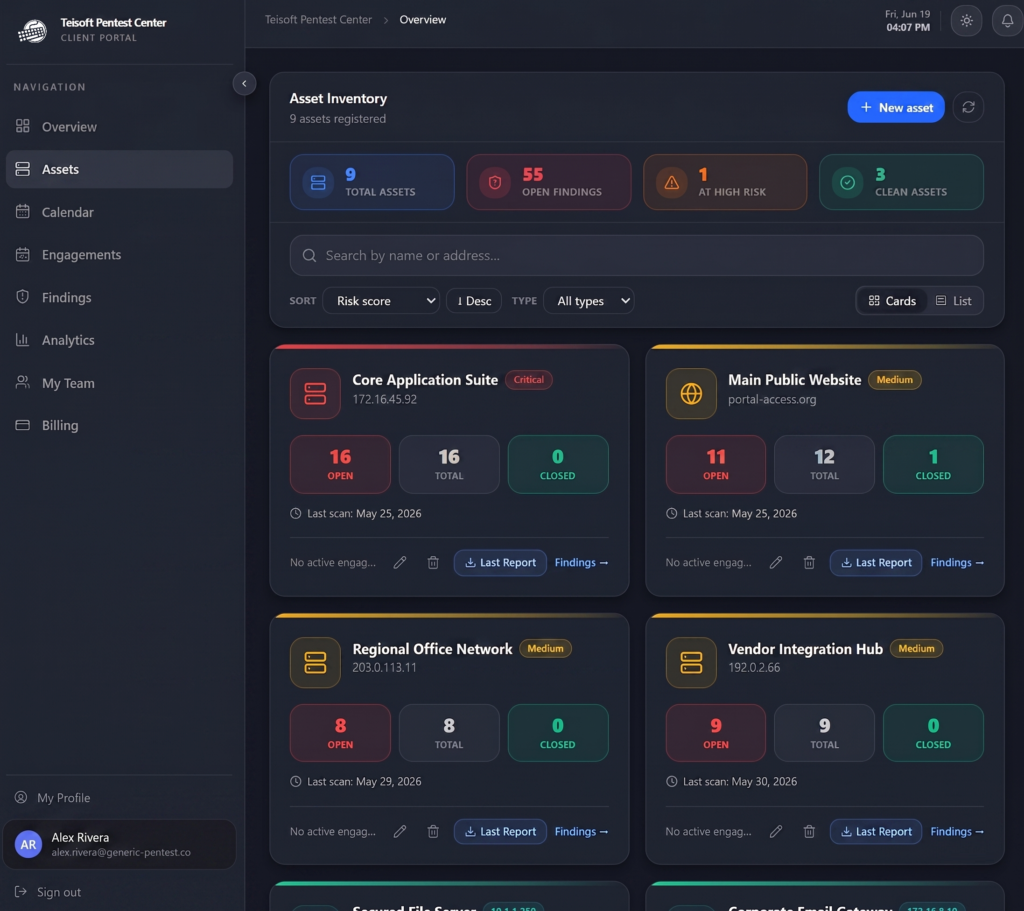Screen dimensions: 1024x911
Task: Edit the Regional Office Network asset
Action: (400, 831)
